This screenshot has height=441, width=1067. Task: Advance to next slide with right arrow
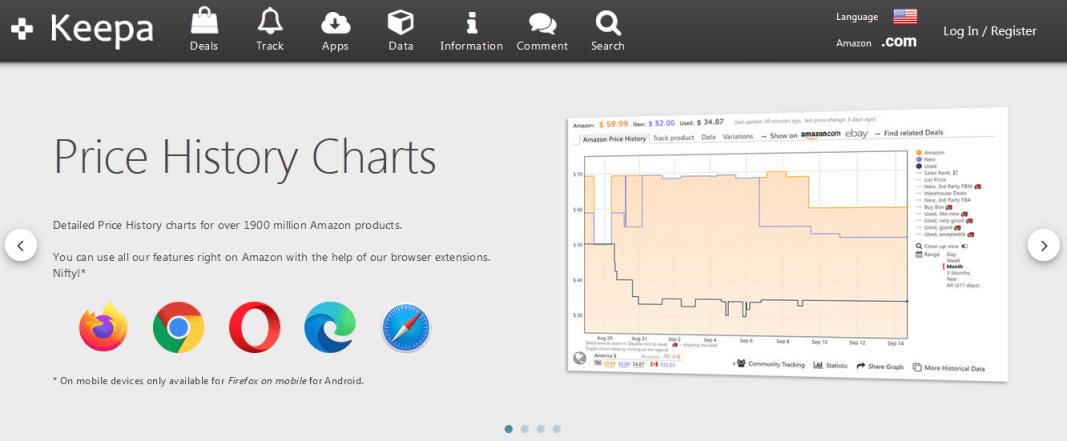point(1044,245)
